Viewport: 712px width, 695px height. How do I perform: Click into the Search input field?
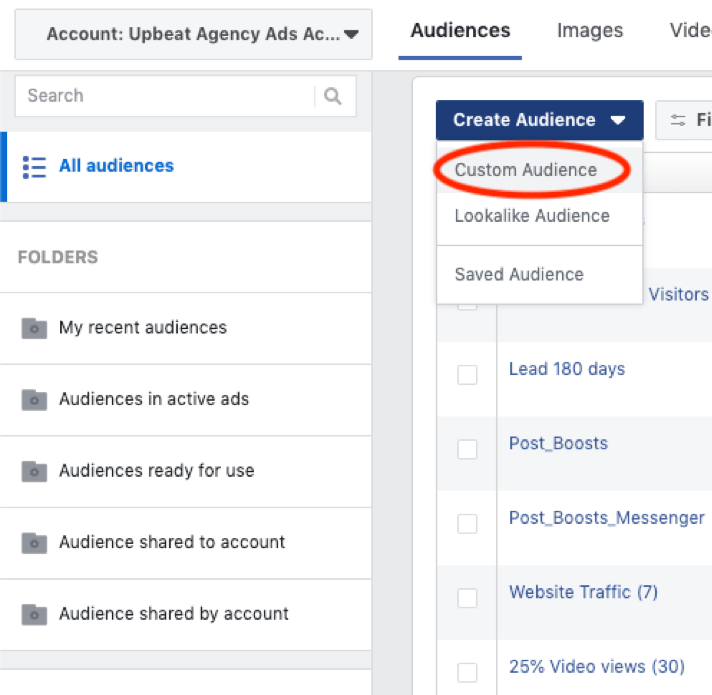(165, 96)
